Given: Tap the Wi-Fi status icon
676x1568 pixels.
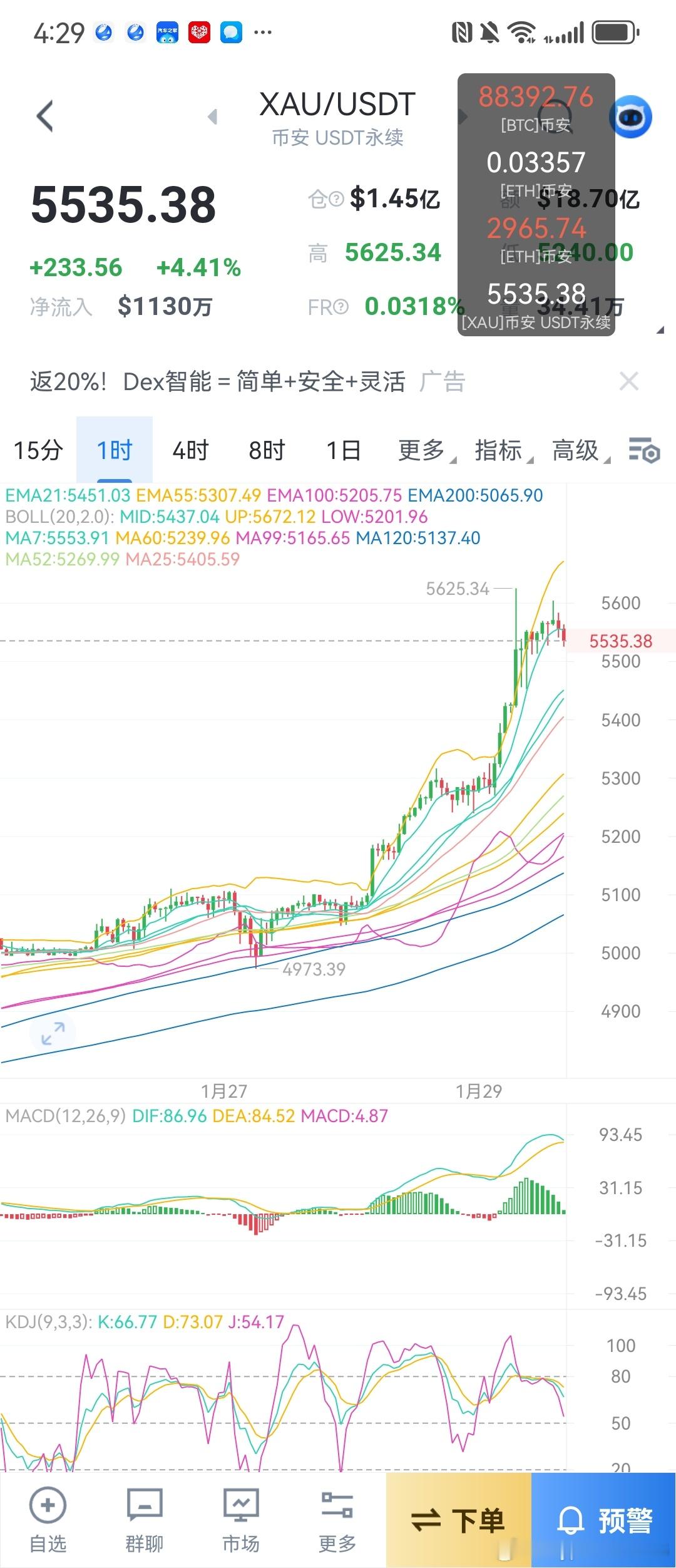Looking at the screenshot, I should 521,32.
